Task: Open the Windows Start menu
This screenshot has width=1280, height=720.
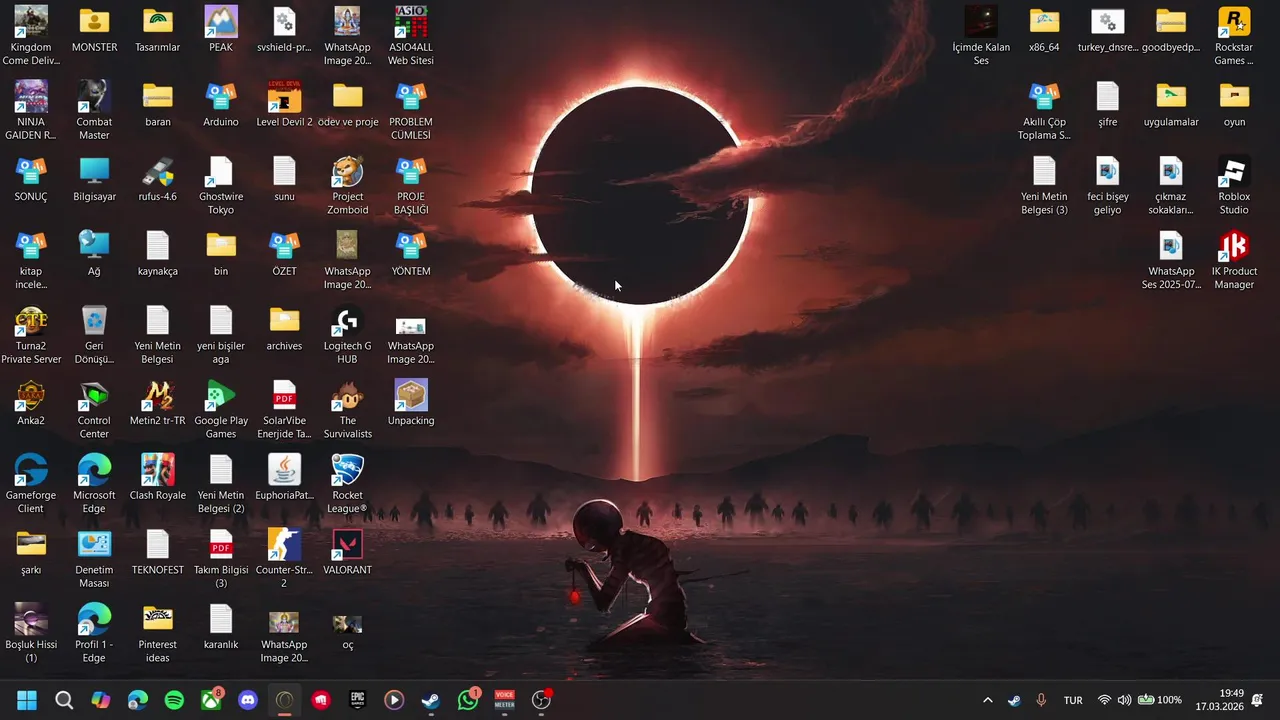Action: 27,700
